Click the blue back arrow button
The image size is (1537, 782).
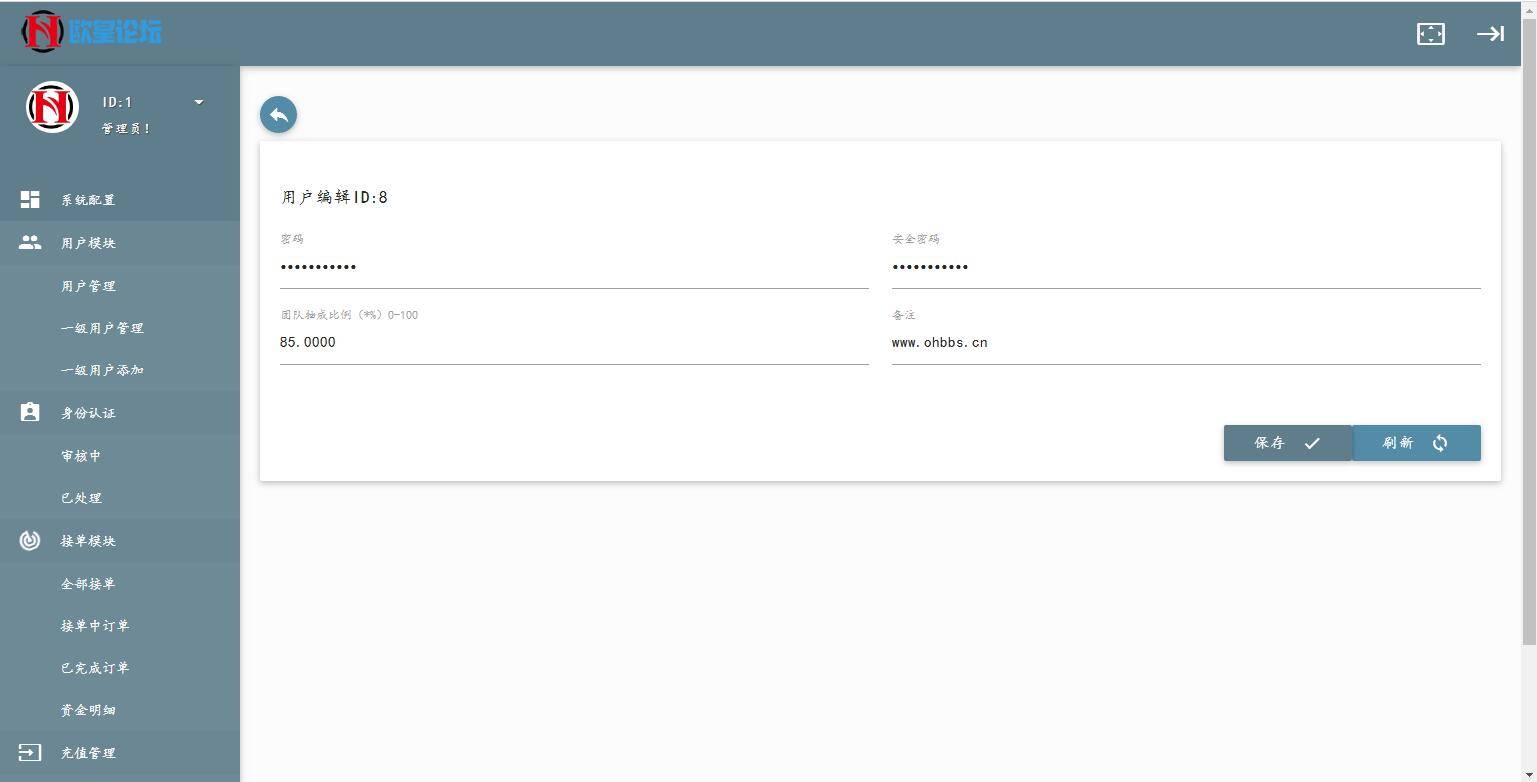click(x=278, y=115)
